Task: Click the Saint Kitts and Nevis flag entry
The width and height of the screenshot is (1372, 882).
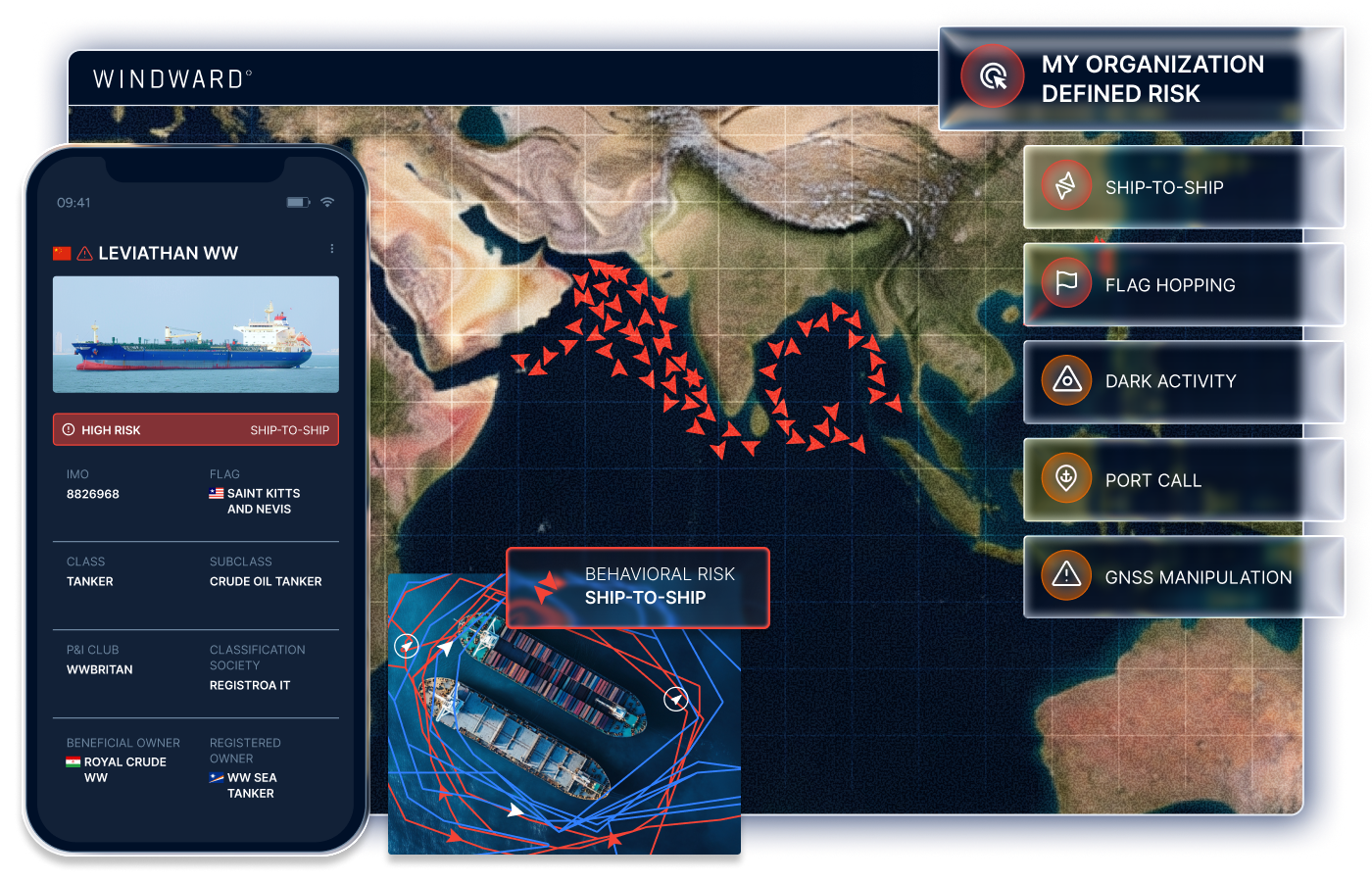Action: click(257, 501)
